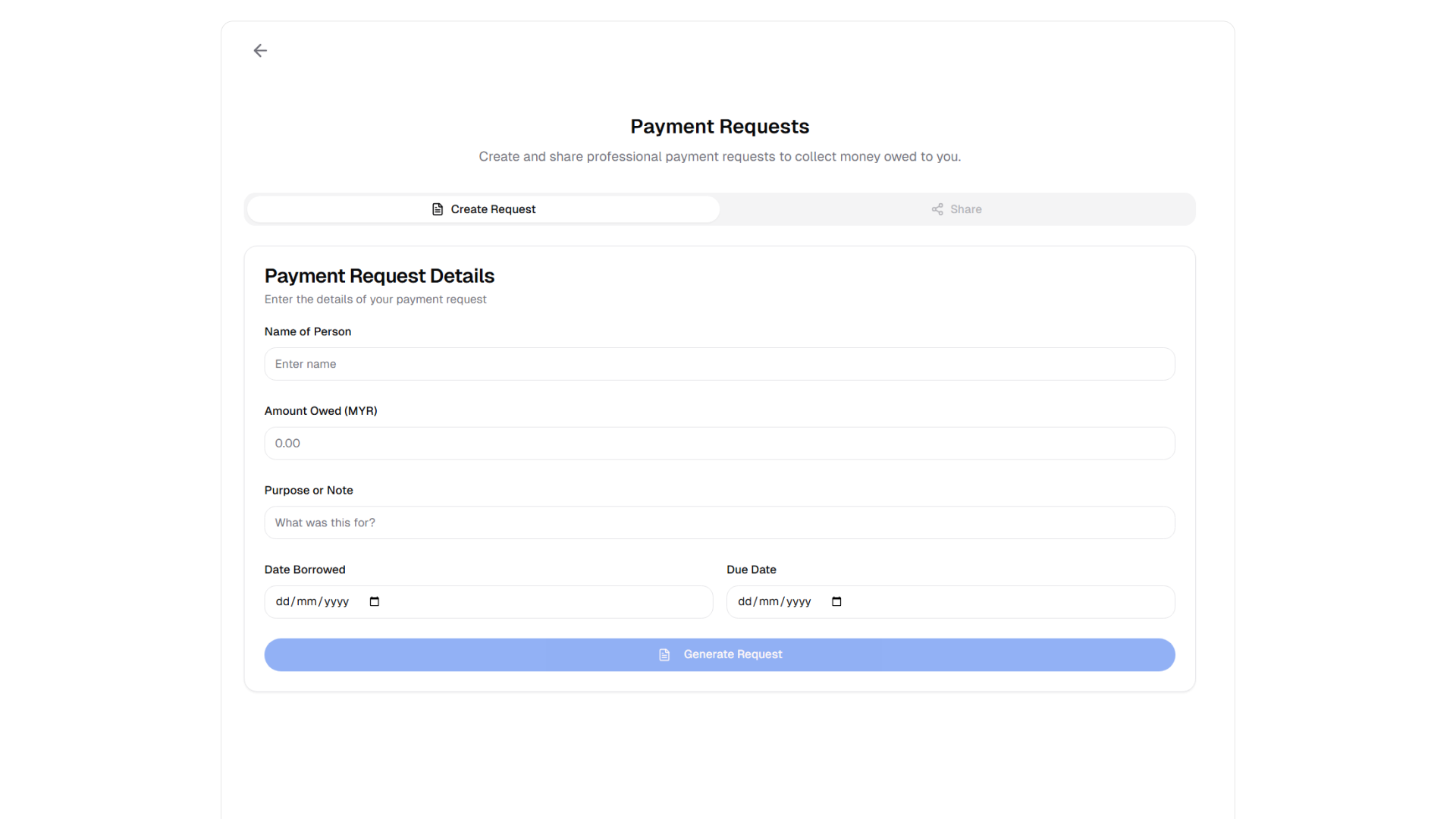
Task: Switch to the Create Request tab
Action: [483, 209]
